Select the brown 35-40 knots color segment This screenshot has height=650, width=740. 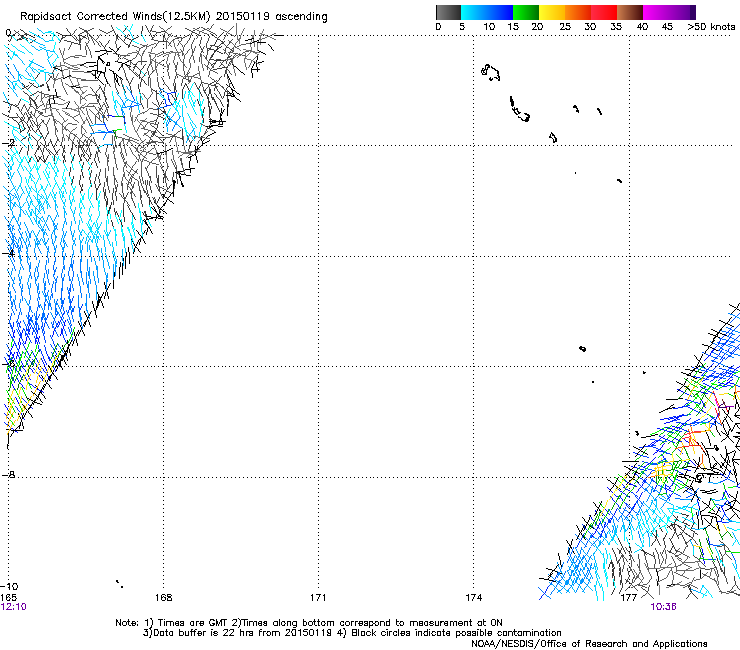coord(630,12)
